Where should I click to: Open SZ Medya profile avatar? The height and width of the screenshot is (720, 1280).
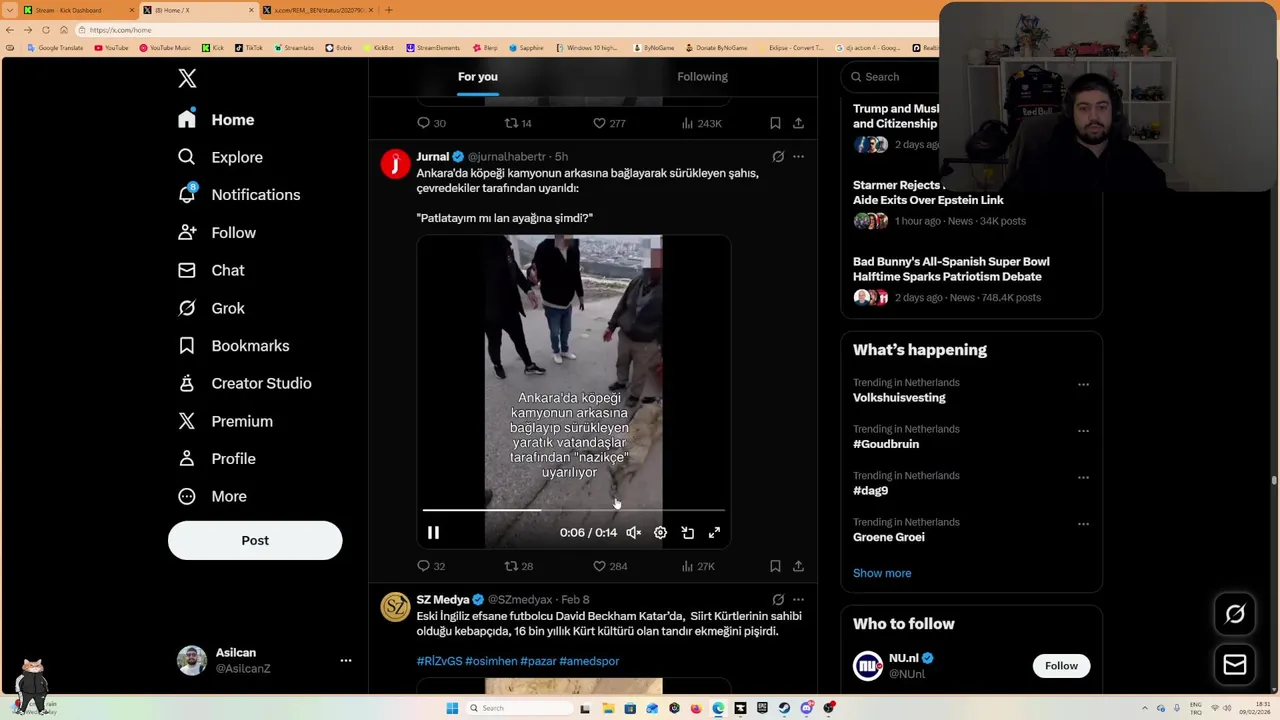click(395, 606)
